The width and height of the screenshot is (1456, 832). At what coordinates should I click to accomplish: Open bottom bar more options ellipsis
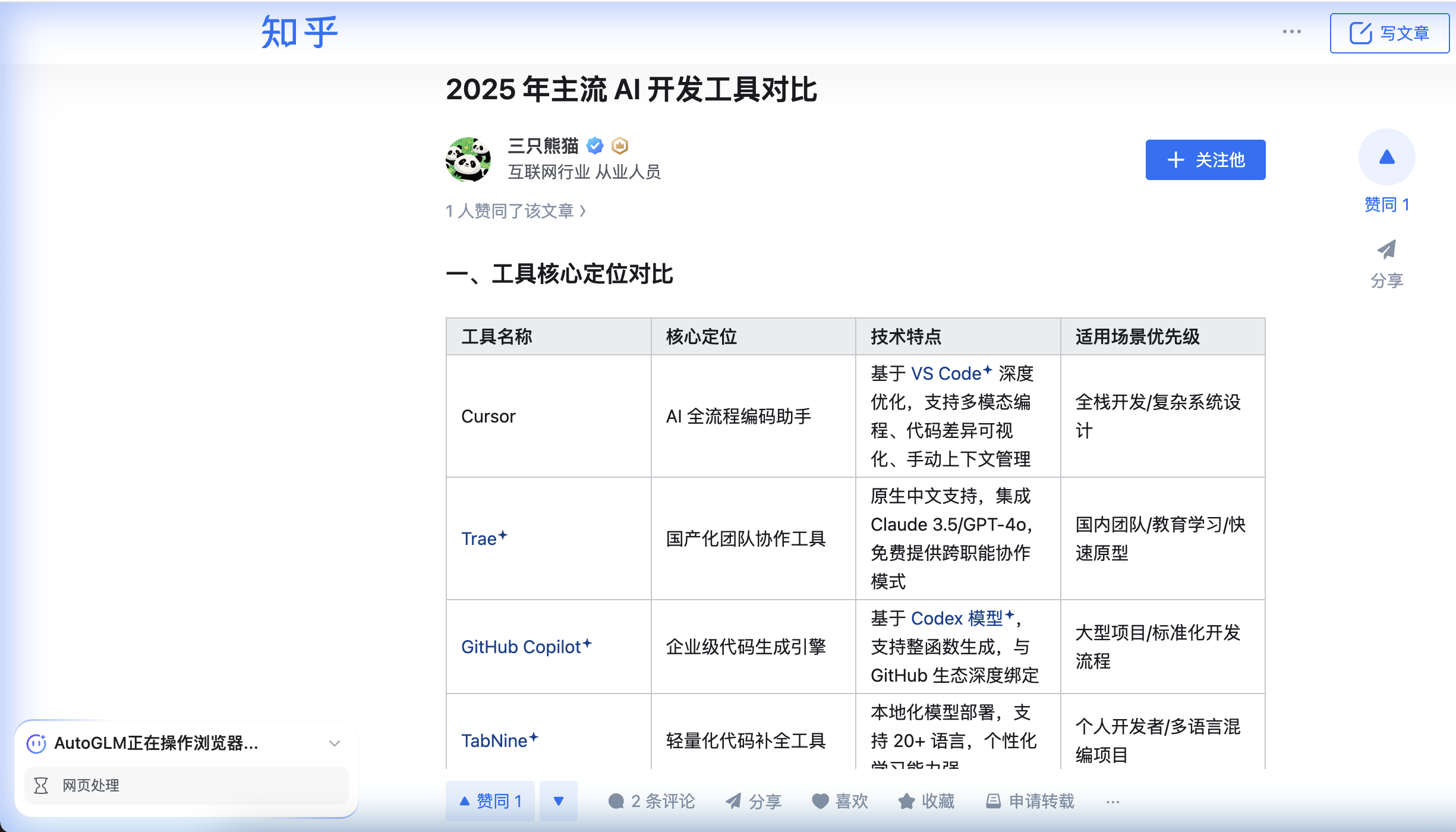(1113, 802)
